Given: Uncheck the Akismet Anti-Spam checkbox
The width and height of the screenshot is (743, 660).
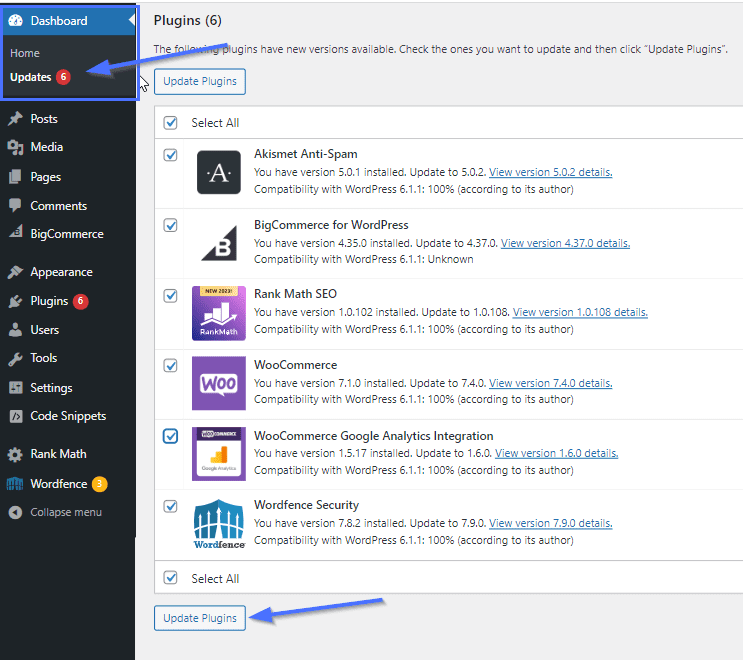Looking at the screenshot, I should (171, 155).
